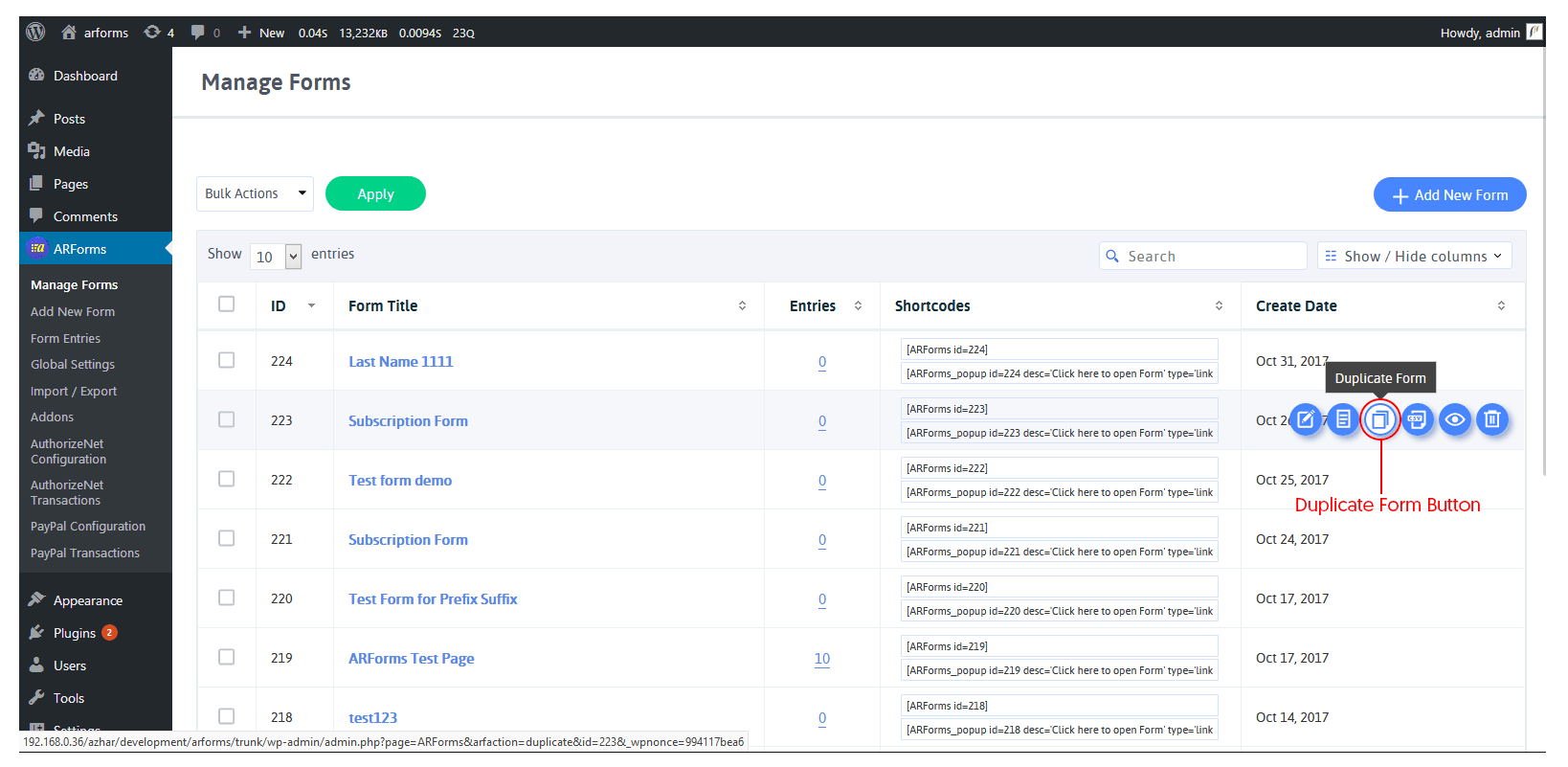Open the Bulk Actions dropdown
1568x767 pixels.
(255, 193)
